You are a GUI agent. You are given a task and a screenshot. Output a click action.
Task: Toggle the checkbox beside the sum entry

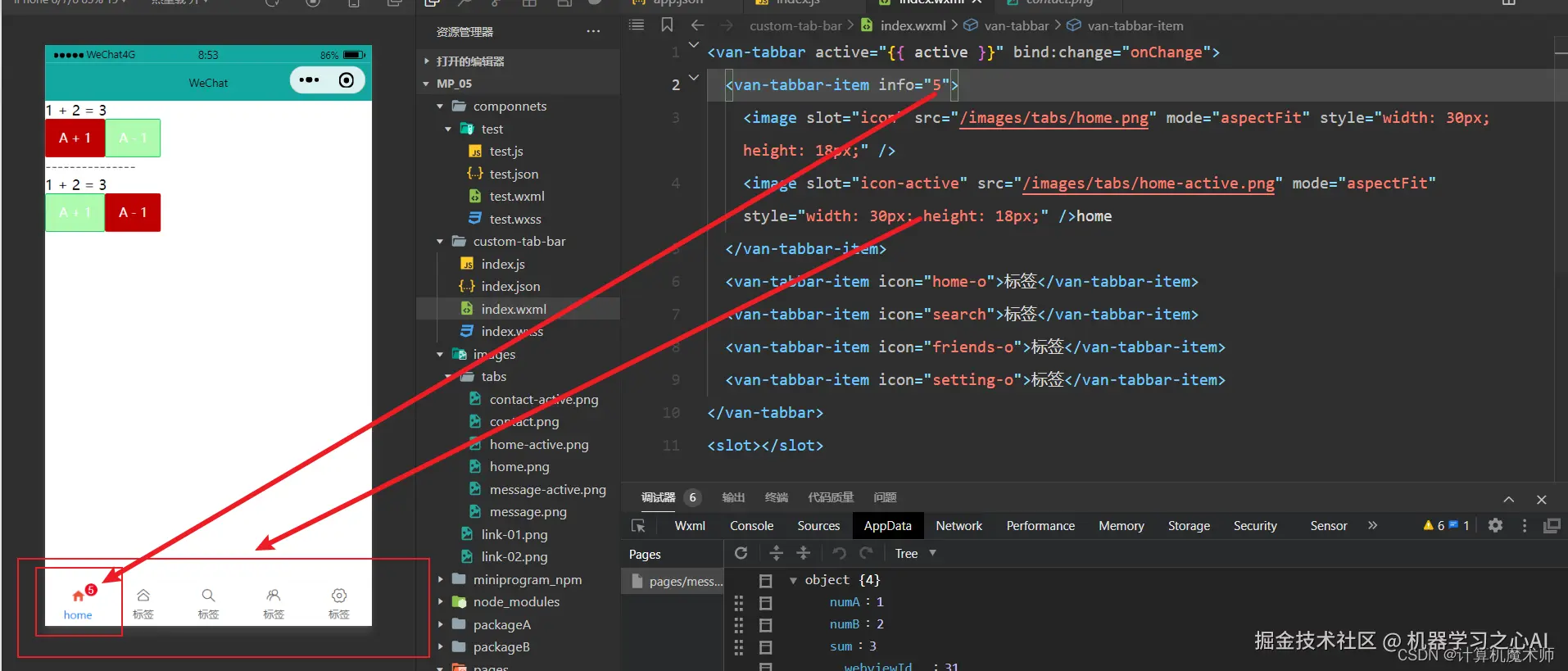click(x=766, y=647)
